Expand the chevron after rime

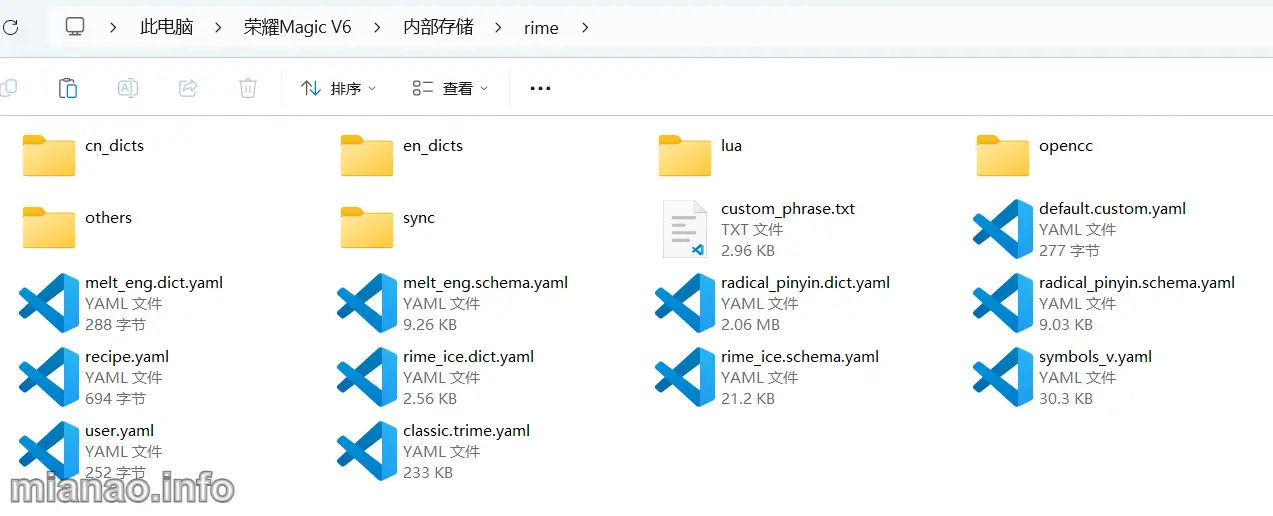coord(585,27)
